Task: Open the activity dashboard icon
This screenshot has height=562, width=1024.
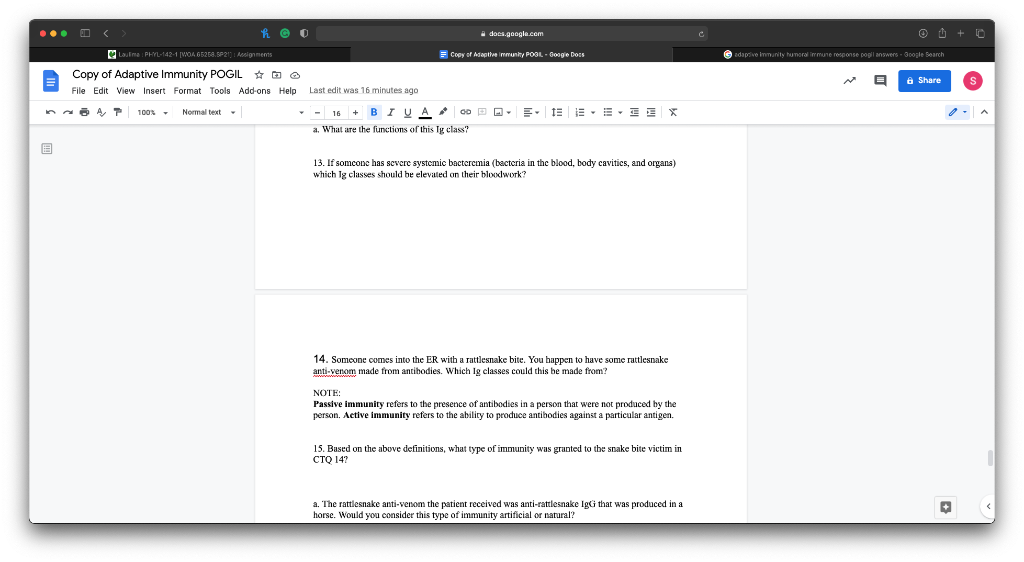Action: [x=850, y=81]
